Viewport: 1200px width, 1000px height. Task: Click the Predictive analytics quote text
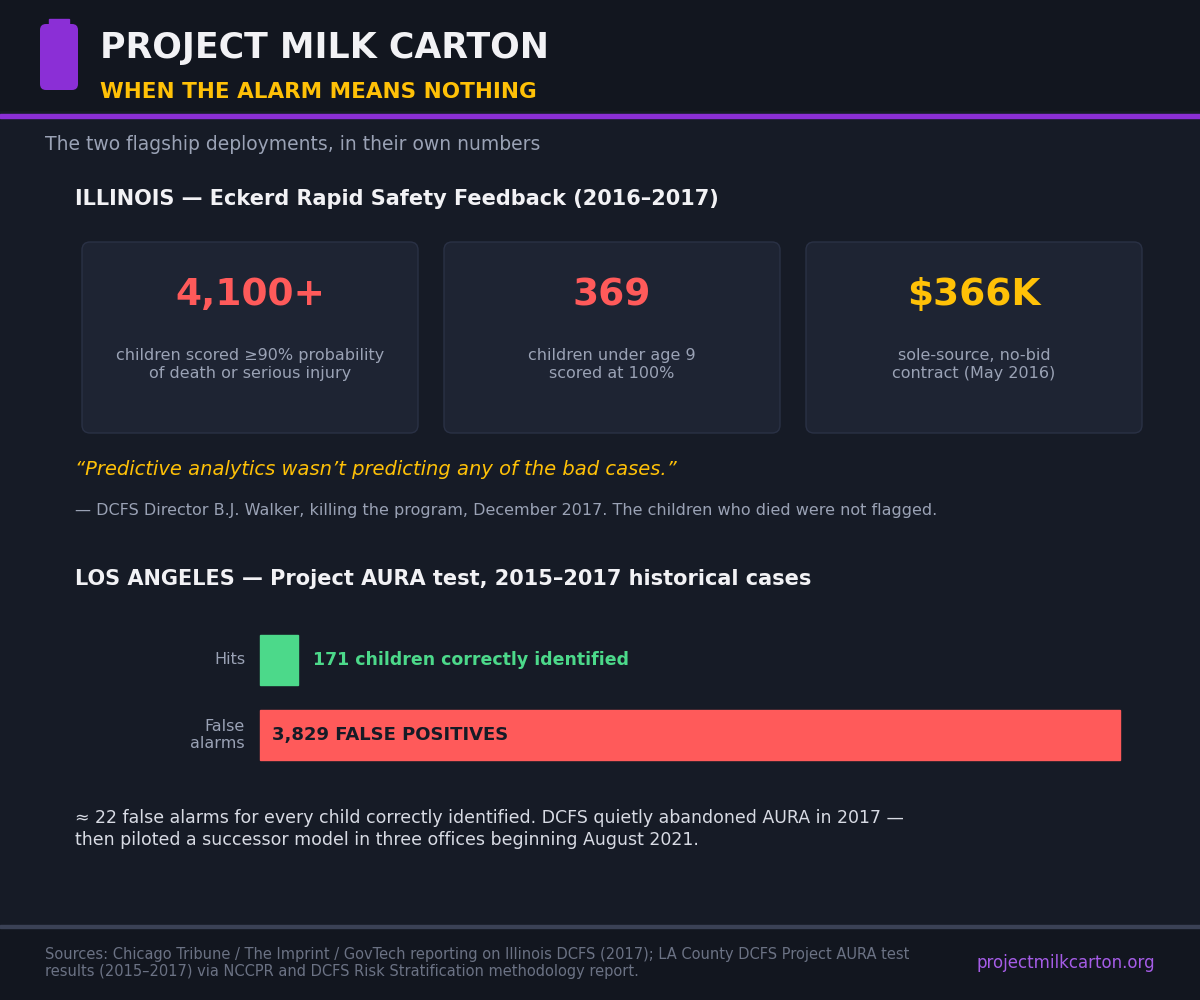(x=376, y=469)
